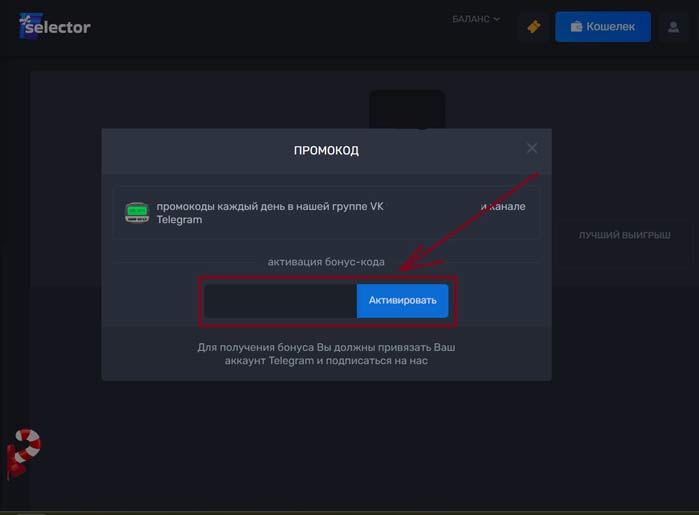Open the Кошелек wallet button
This screenshot has height=515, width=699.
(603, 27)
